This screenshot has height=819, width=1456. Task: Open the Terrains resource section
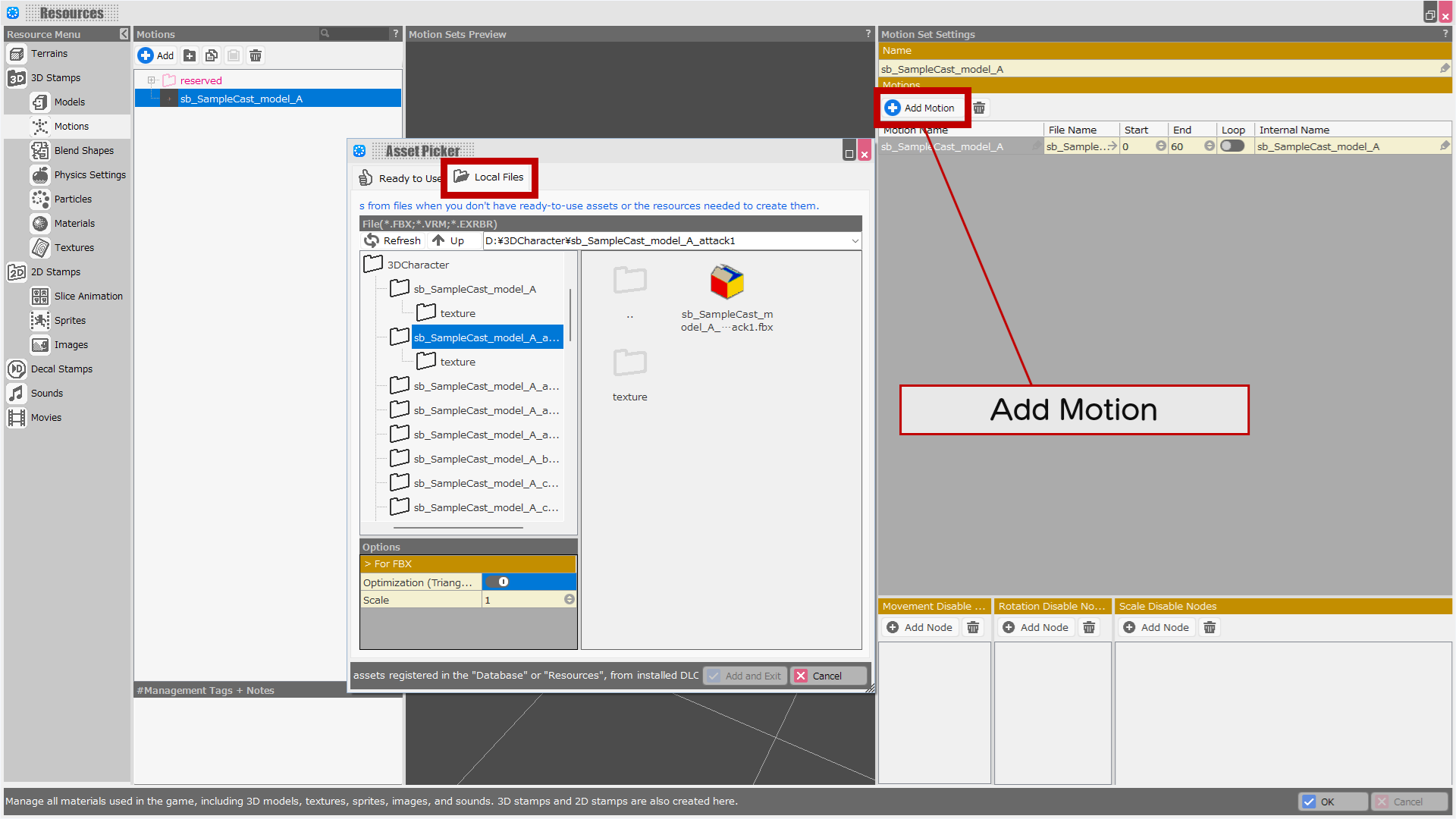[x=49, y=54]
